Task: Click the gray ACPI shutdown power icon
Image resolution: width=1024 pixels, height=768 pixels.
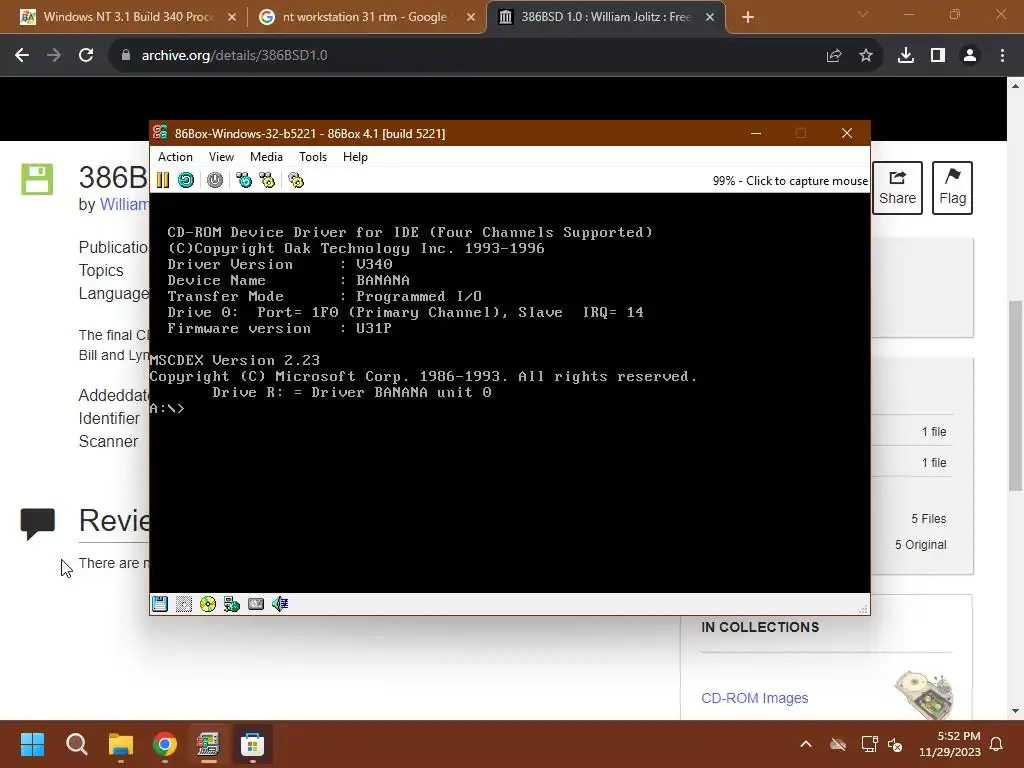Action: tap(215, 180)
